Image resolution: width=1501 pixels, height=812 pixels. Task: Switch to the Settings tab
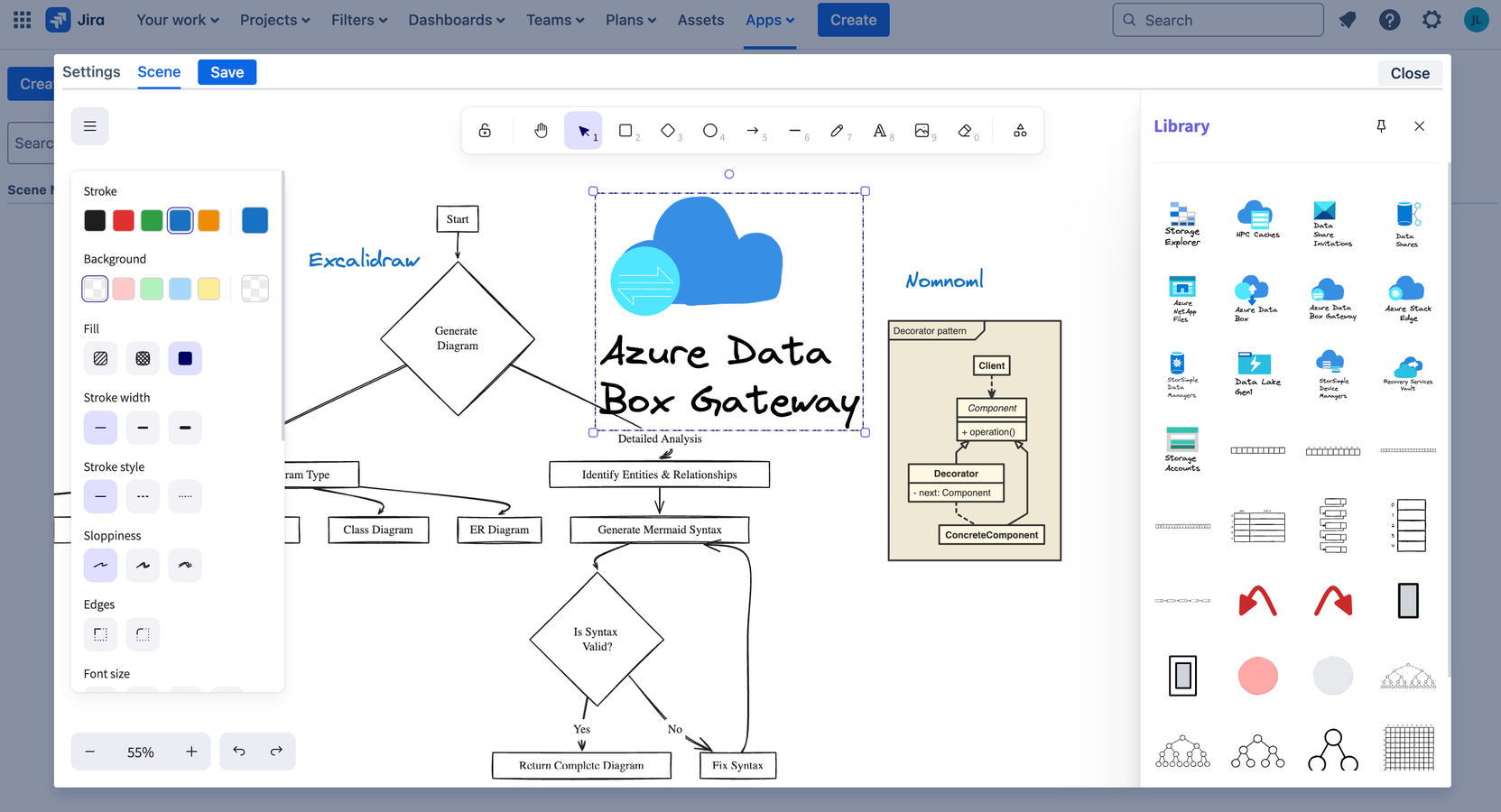[x=91, y=72]
